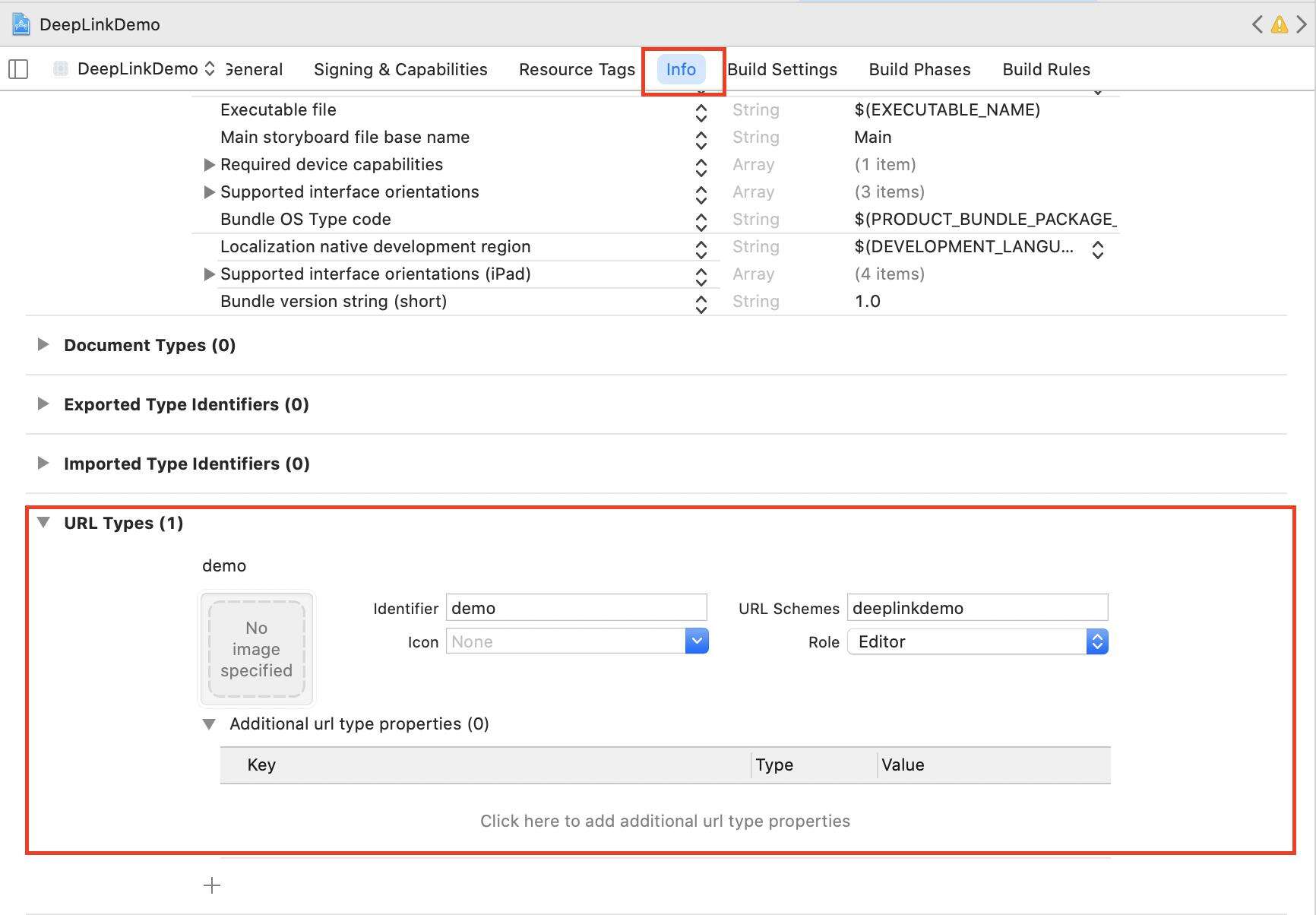
Task: Click key stepper for Localization native development region
Action: click(701, 249)
